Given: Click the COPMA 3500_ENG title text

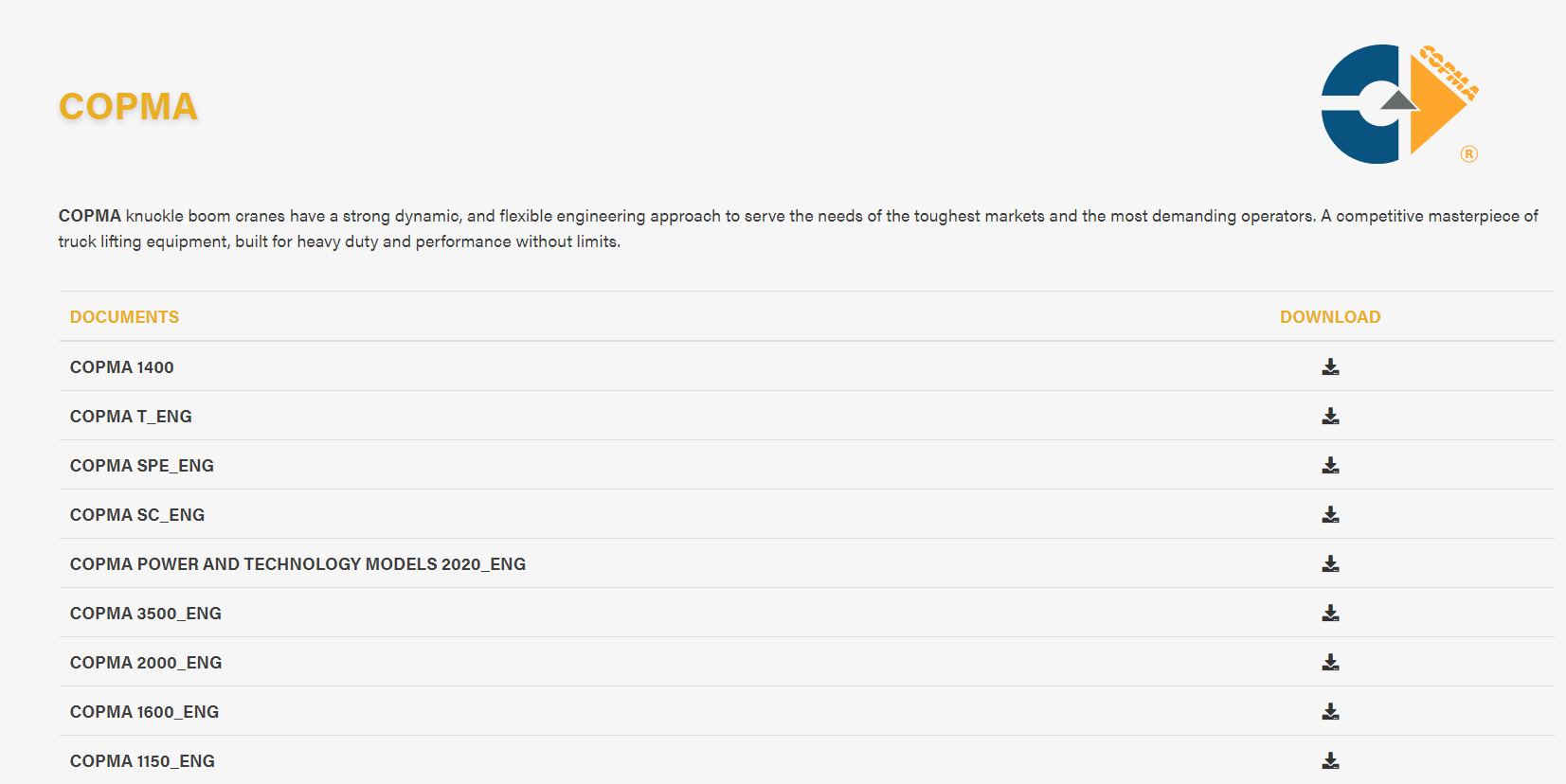Looking at the screenshot, I should [x=146, y=614].
